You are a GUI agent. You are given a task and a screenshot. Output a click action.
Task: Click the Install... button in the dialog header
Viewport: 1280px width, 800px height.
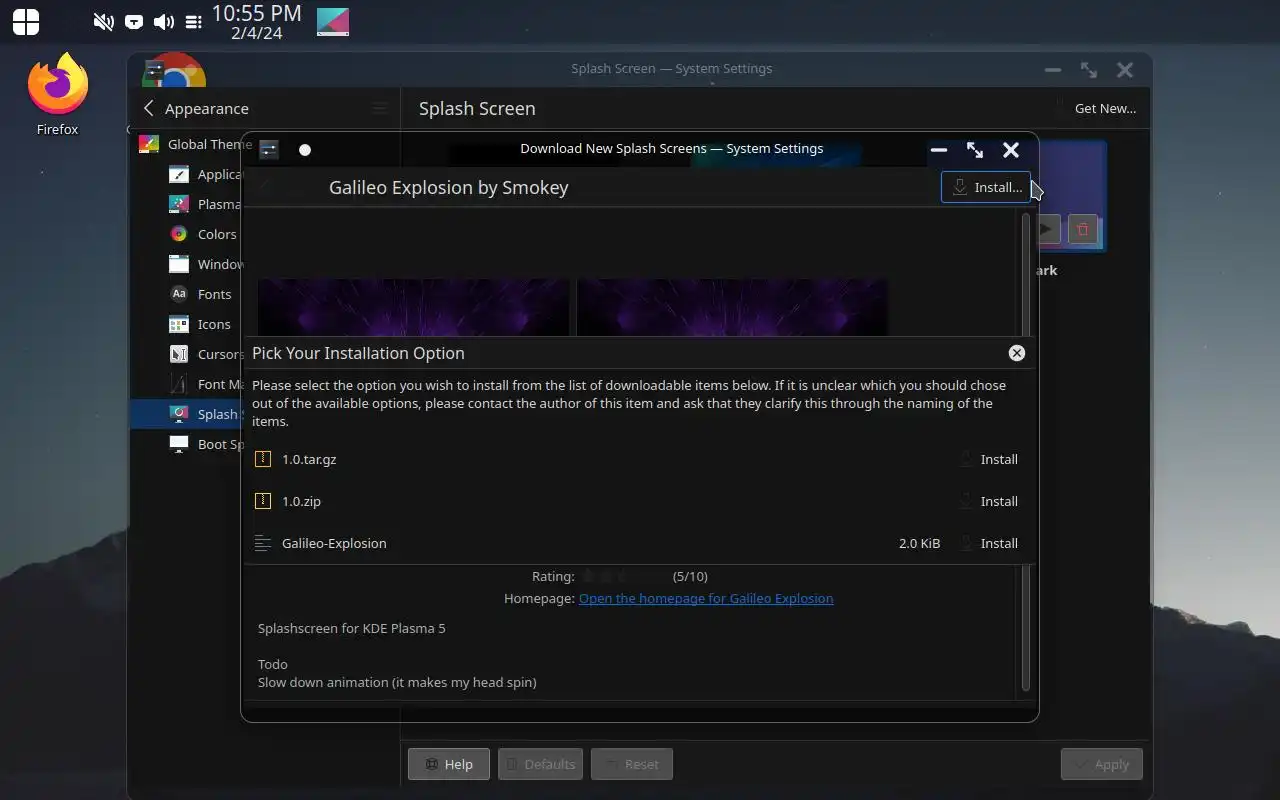(x=986, y=187)
